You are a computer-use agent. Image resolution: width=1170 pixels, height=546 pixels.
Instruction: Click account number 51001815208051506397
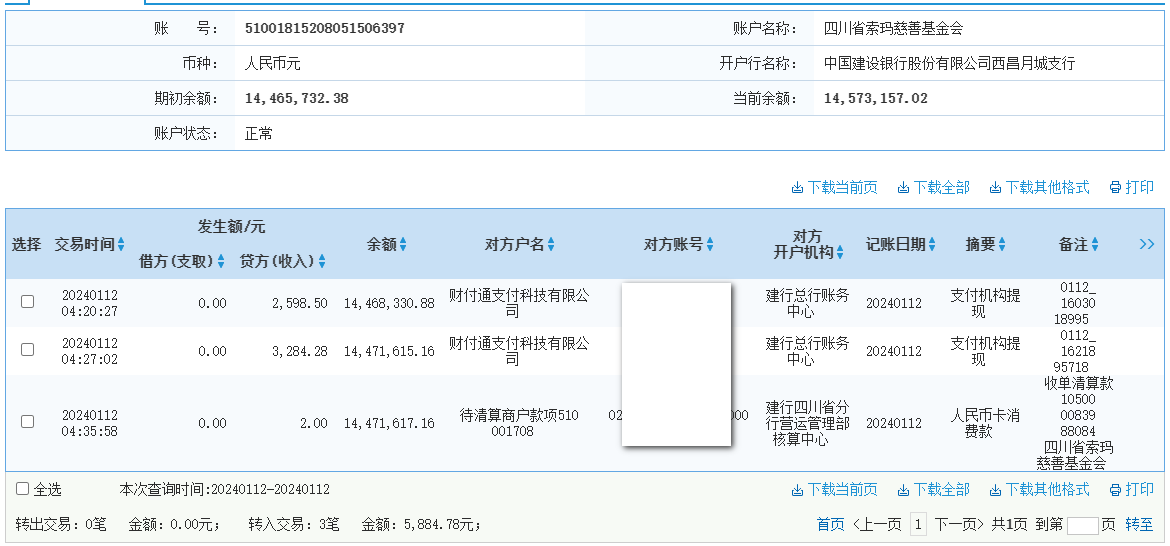[325, 29]
